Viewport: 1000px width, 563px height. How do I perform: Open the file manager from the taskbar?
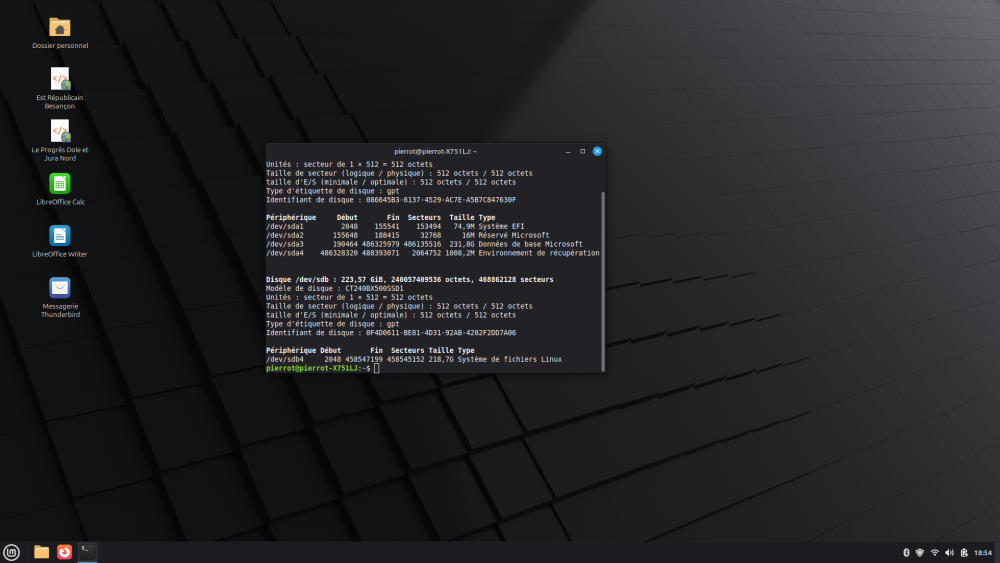coord(42,552)
